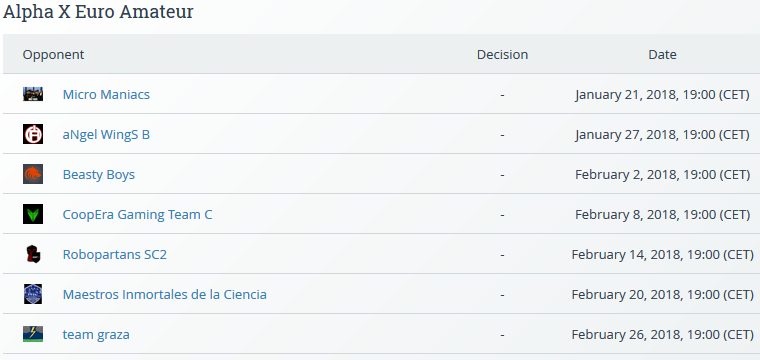Open the Micro Maniacs team link

point(106,94)
